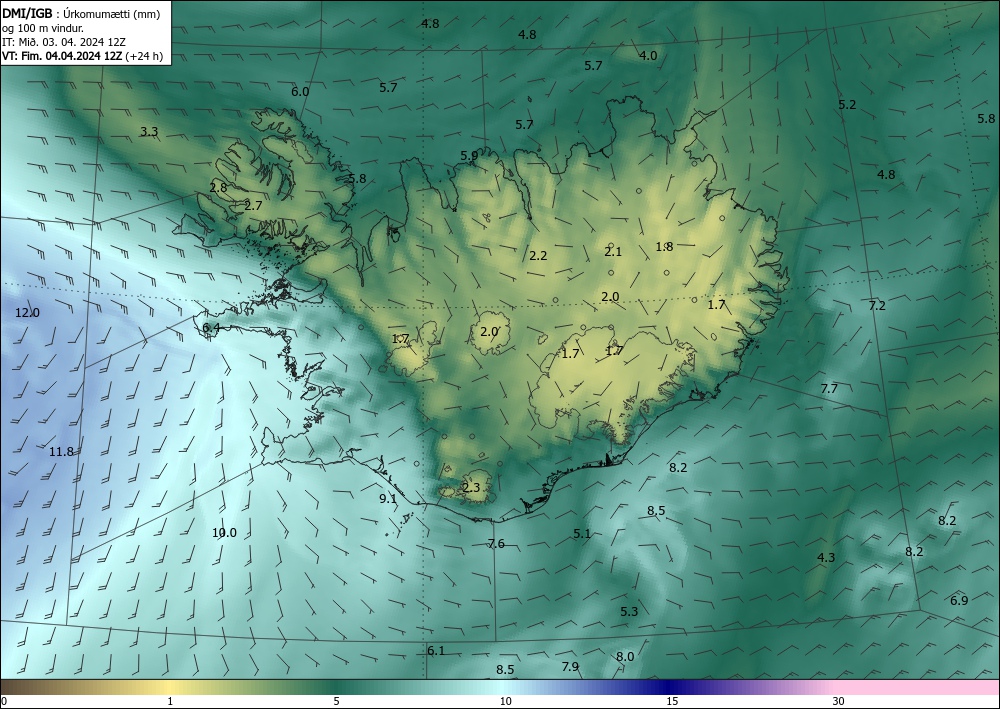Screen dimensions: 1000x709
Task: Click the map value "6.0"
Action: click(x=300, y=91)
